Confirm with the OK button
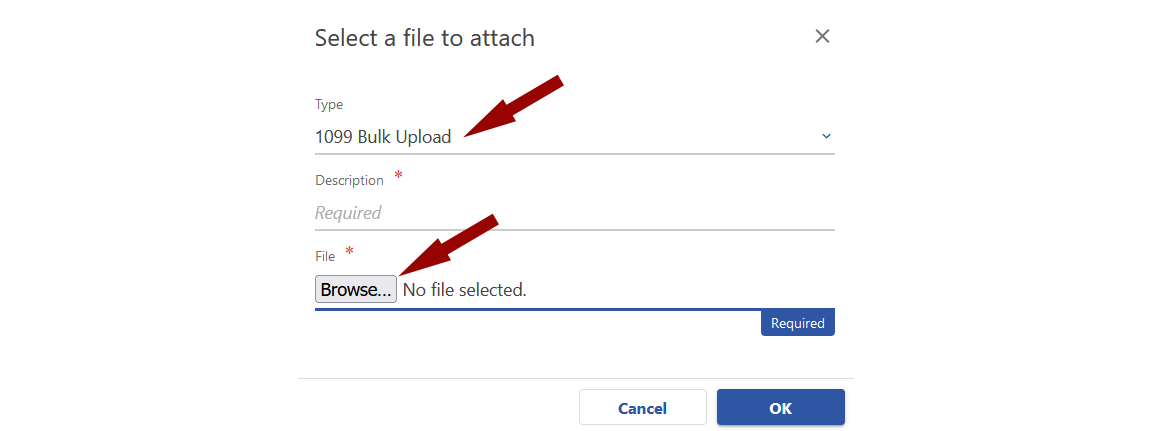The image size is (1152, 431). tap(780, 408)
